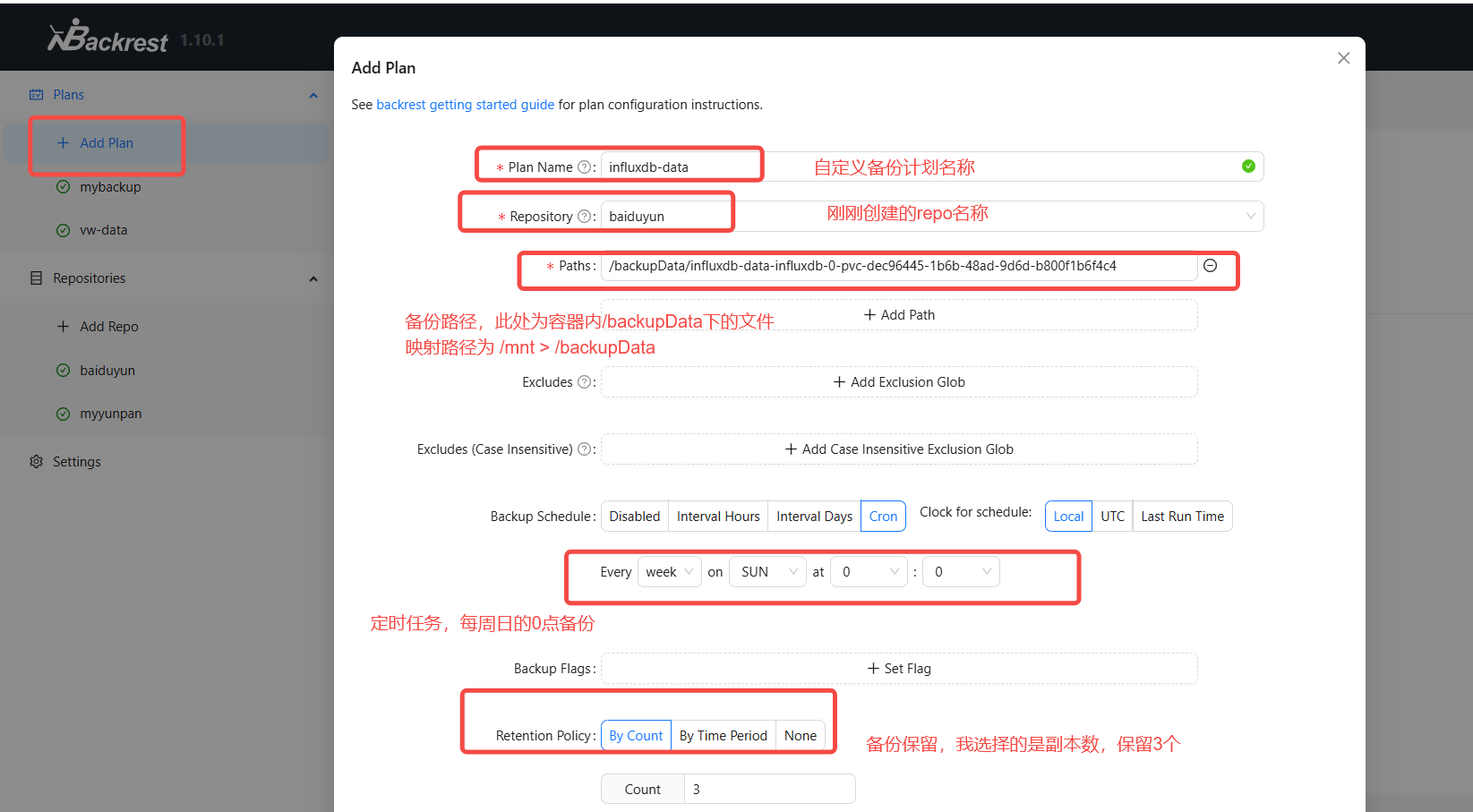
Task: Open the backrest getting started guide link
Action: coord(465,105)
